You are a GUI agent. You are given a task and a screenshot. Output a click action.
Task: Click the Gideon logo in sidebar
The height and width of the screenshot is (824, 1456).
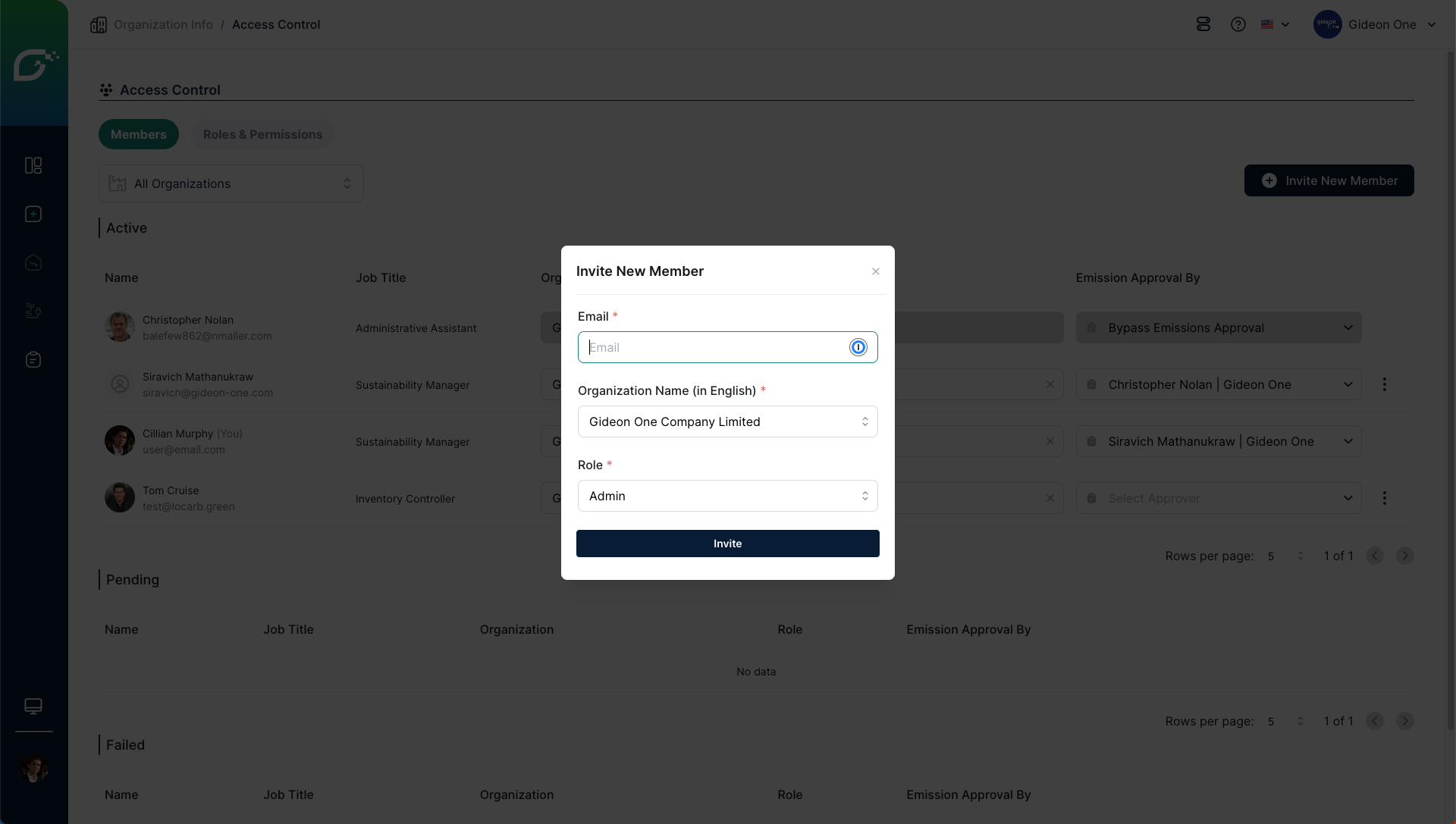(x=35, y=64)
